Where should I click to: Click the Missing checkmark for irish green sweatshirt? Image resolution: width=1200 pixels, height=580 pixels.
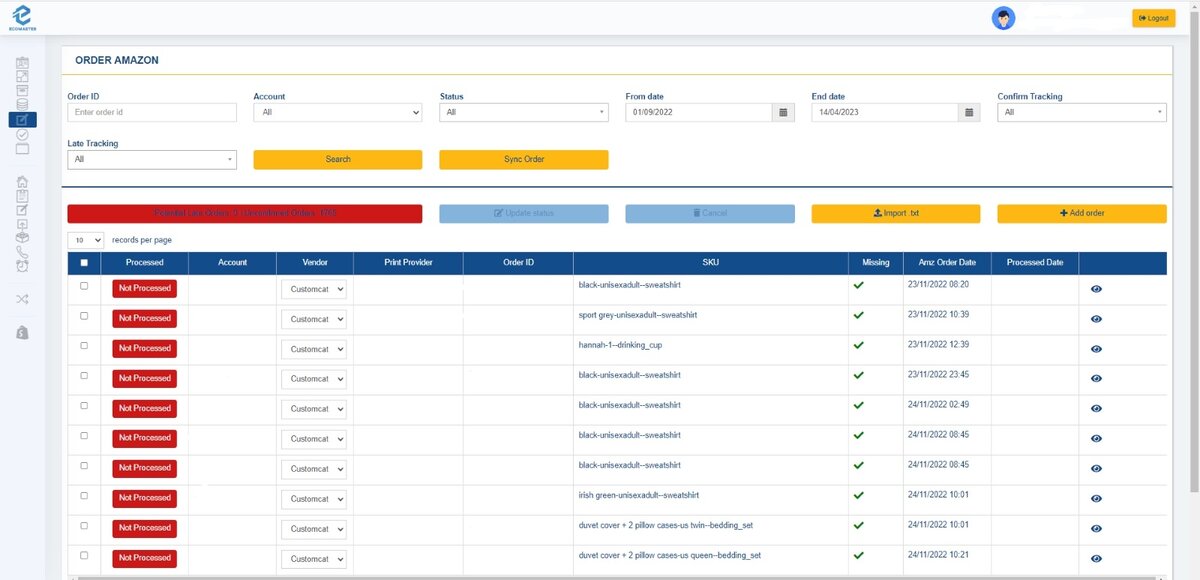coord(858,496)
